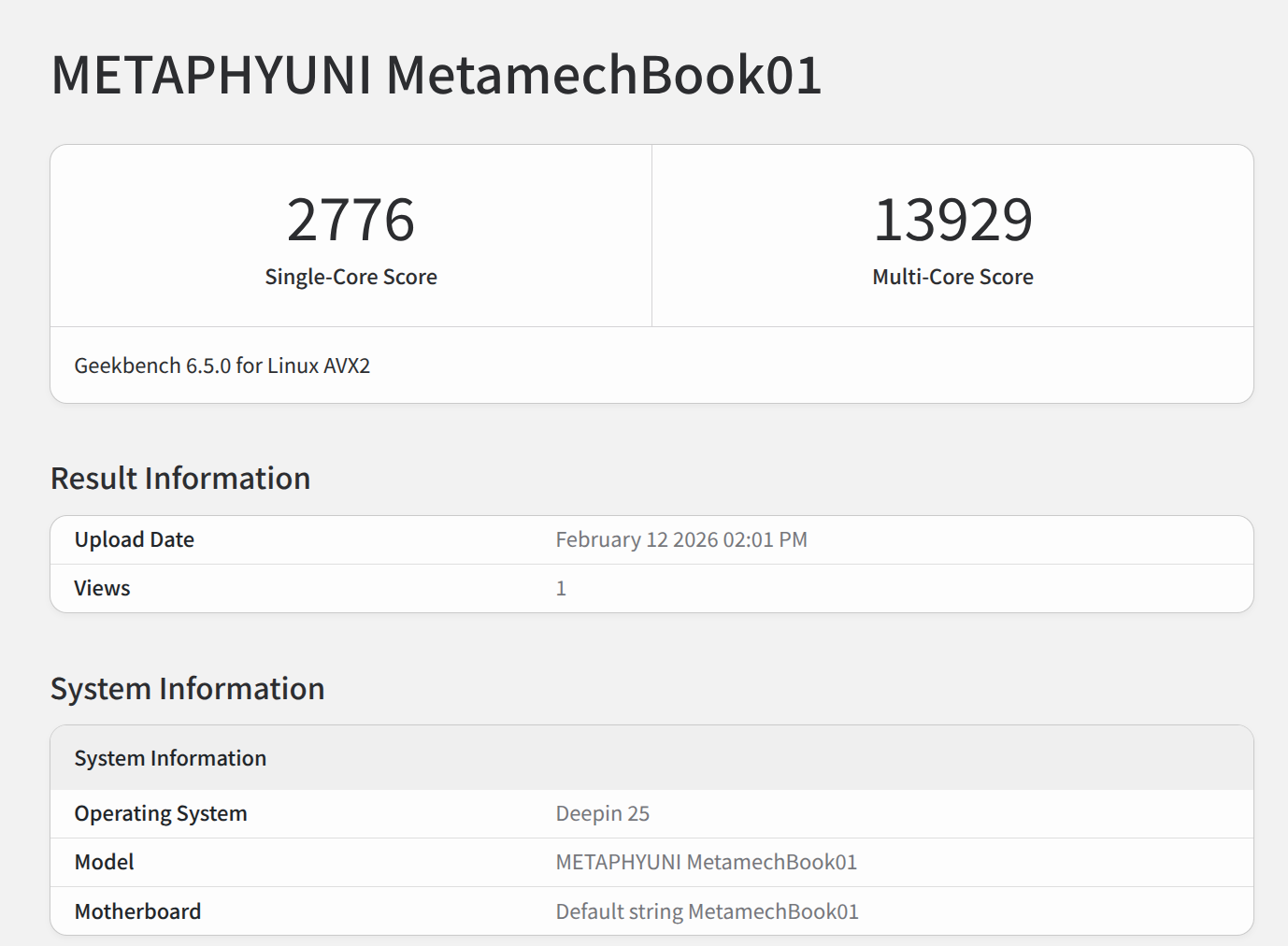Click the Model row label
Viewport: 1288px width, 946px height.
(104, 862)
